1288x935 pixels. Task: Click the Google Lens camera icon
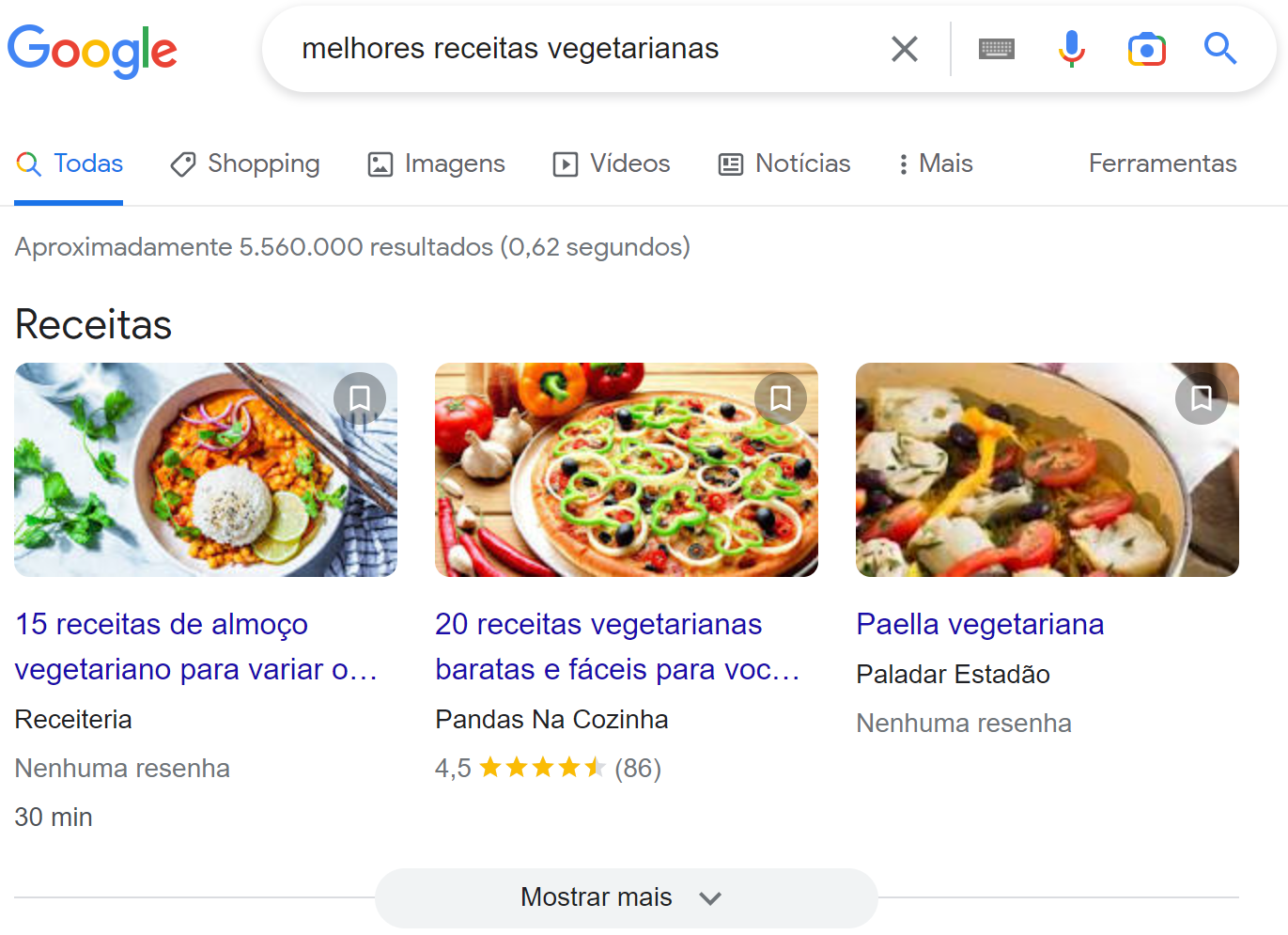tap(1146, 49)
